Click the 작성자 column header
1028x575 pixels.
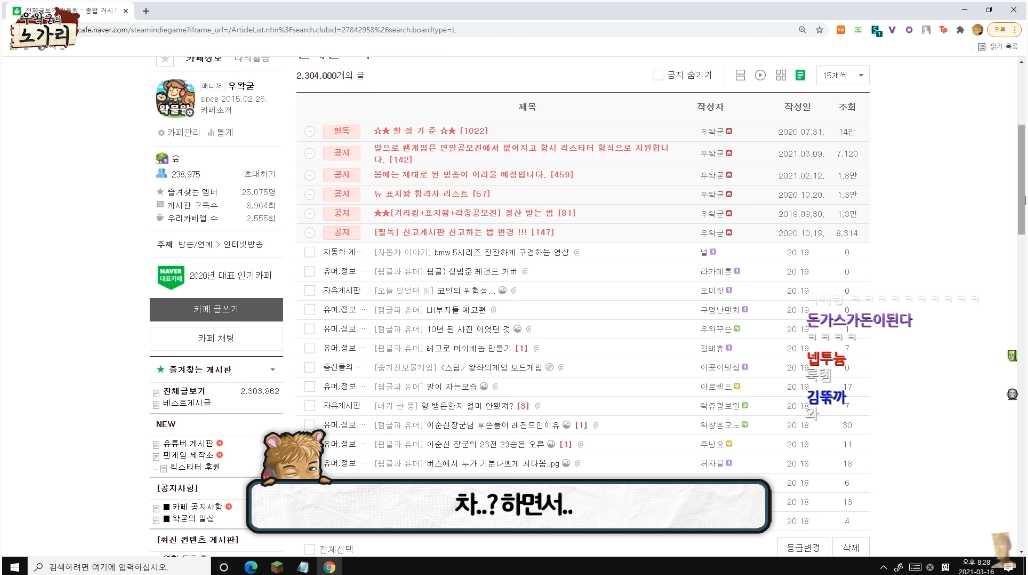coord(710,107)
